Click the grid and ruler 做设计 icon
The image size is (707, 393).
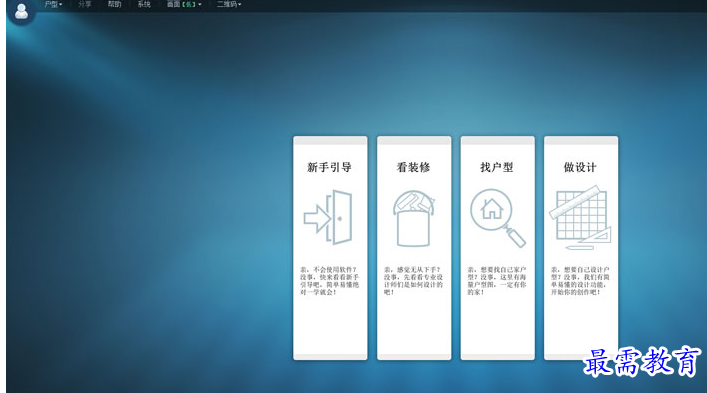[580, 218]
